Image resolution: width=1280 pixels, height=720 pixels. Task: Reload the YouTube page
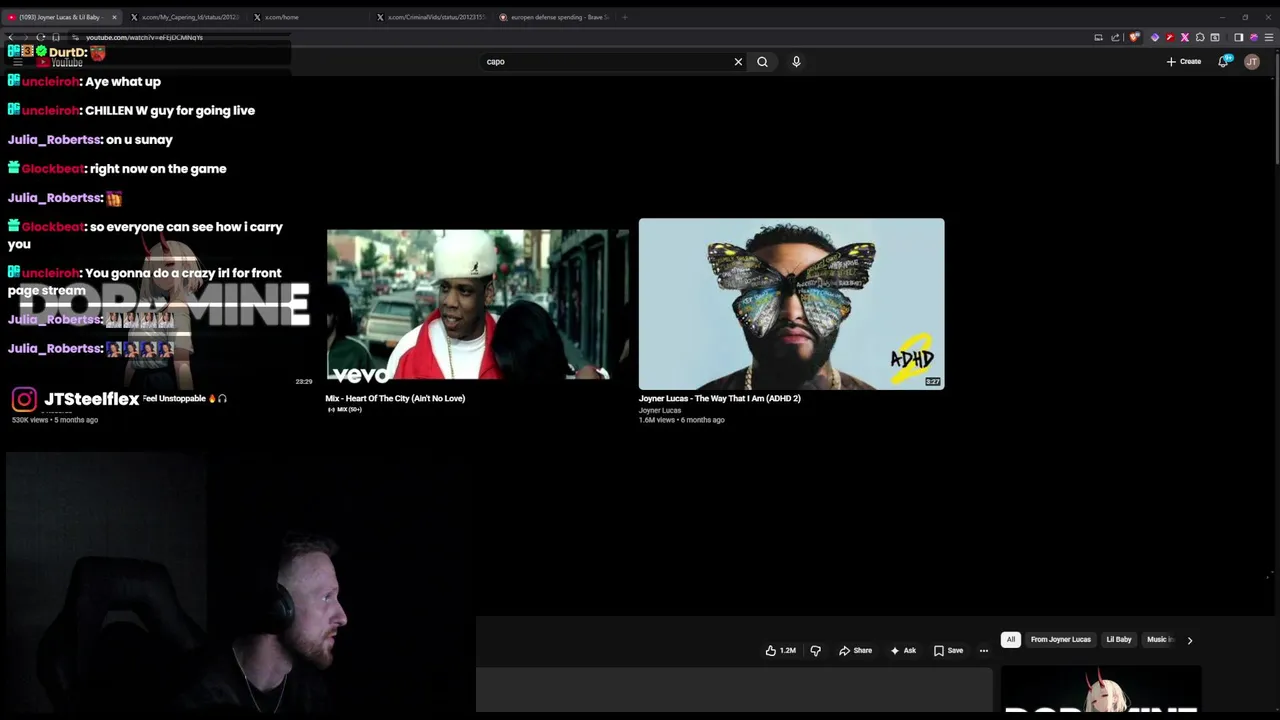point(41,37)
